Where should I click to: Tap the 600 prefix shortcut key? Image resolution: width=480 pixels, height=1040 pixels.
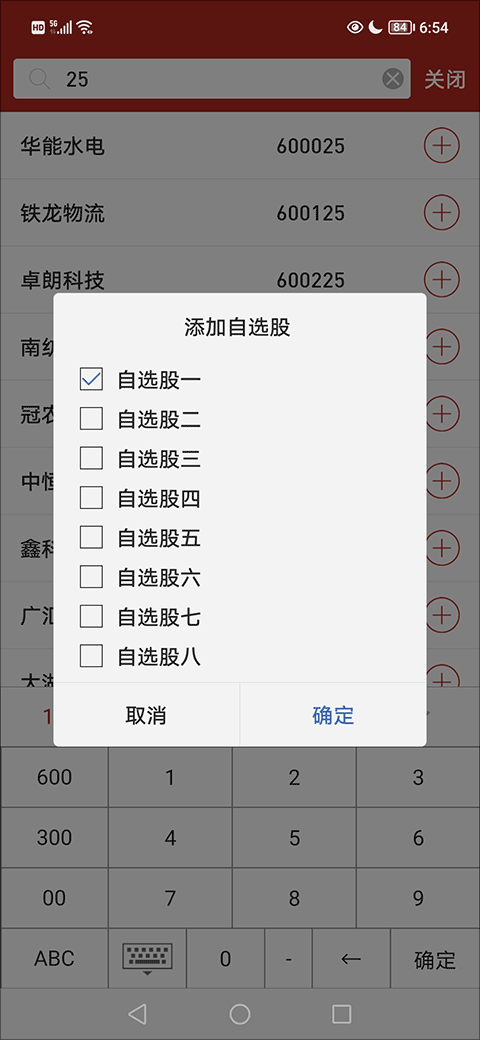pyautogui.click(x=54, y=777)
